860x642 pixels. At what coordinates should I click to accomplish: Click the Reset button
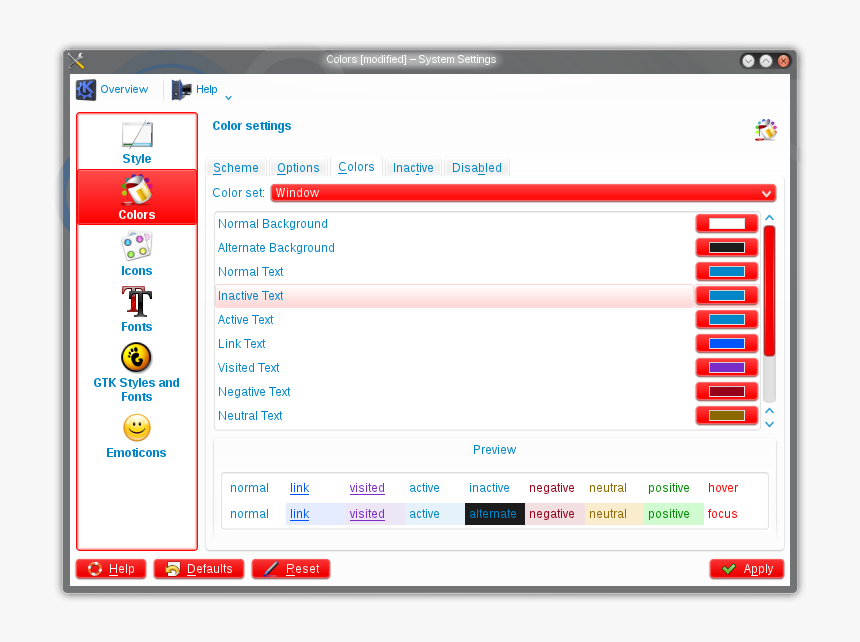coord(291,569)
